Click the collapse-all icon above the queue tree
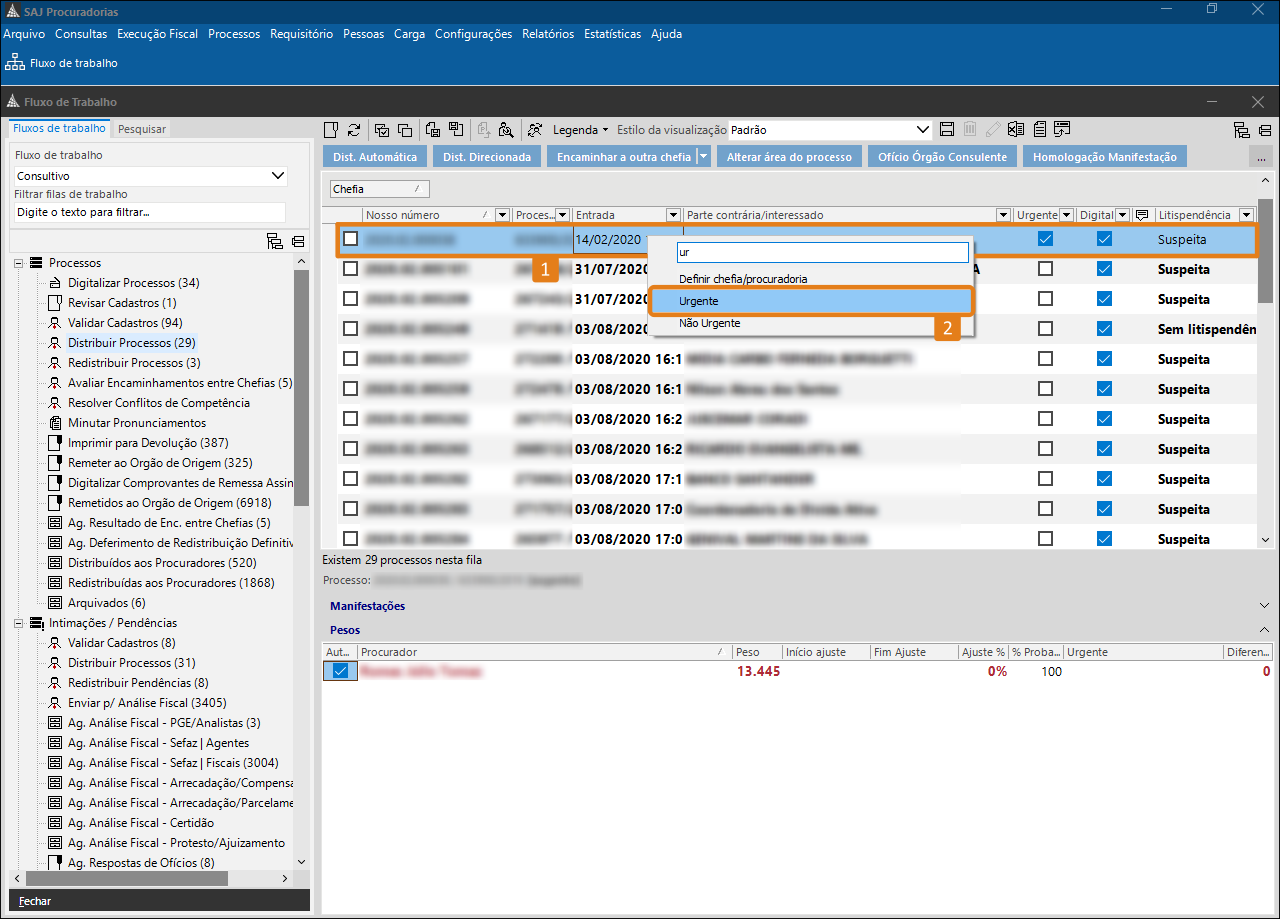1280x919 pixels. click(x=298, y=241)
